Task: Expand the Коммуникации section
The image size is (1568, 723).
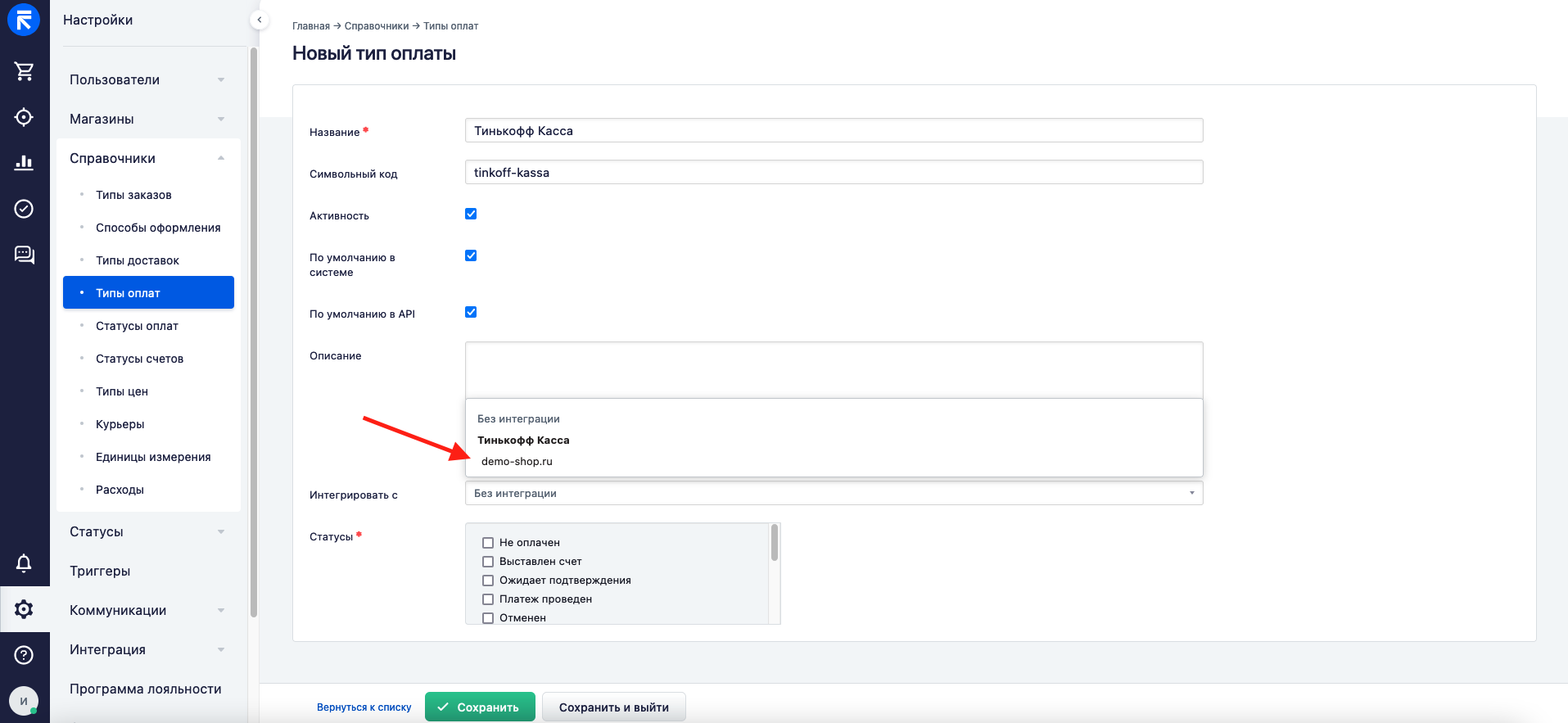Action: coord(148,610)
